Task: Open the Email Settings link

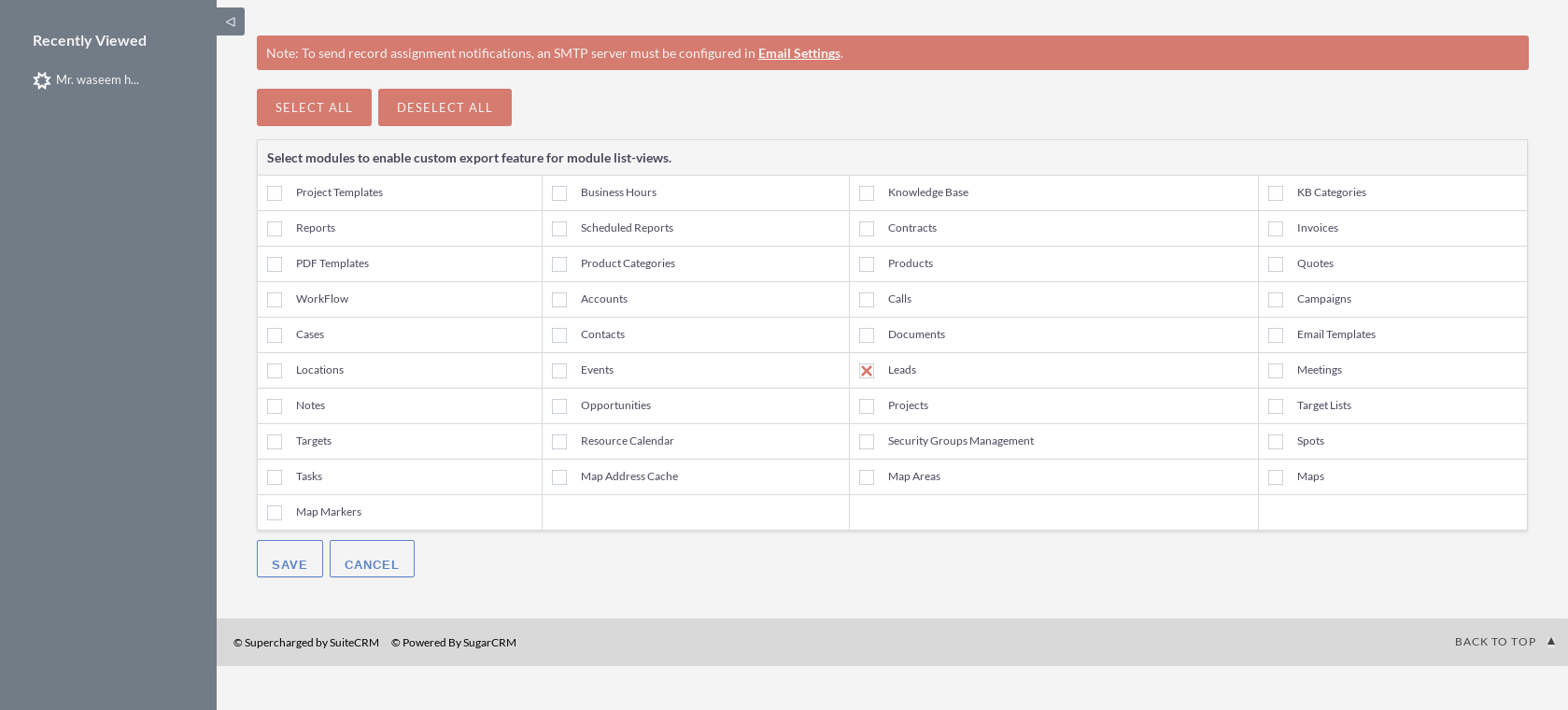Action: pos(799,53)
